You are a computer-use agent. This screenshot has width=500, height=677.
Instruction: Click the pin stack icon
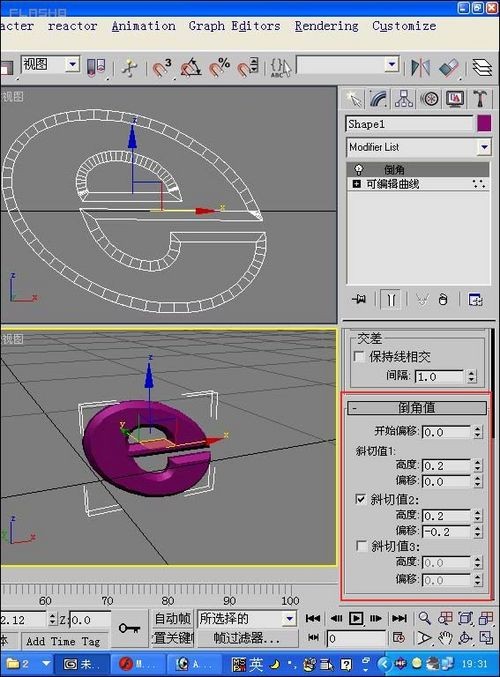point(358,299)
